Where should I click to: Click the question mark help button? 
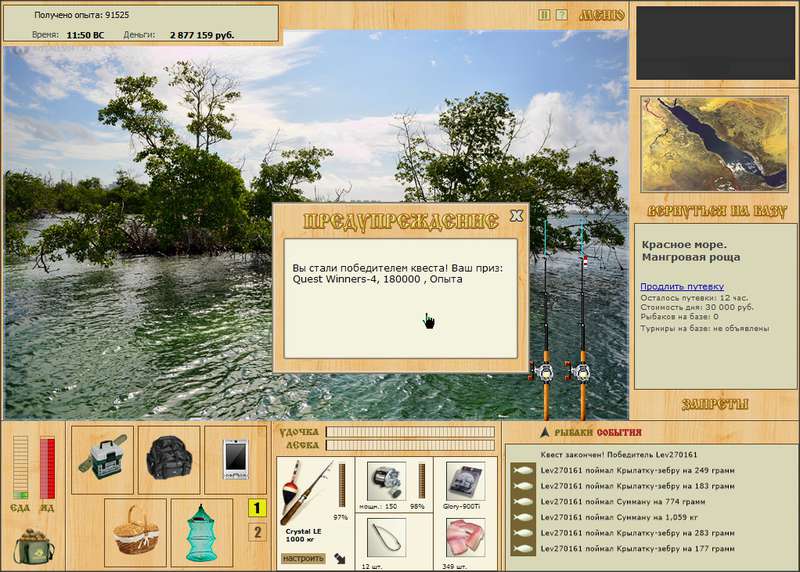[x=561, y=15]
